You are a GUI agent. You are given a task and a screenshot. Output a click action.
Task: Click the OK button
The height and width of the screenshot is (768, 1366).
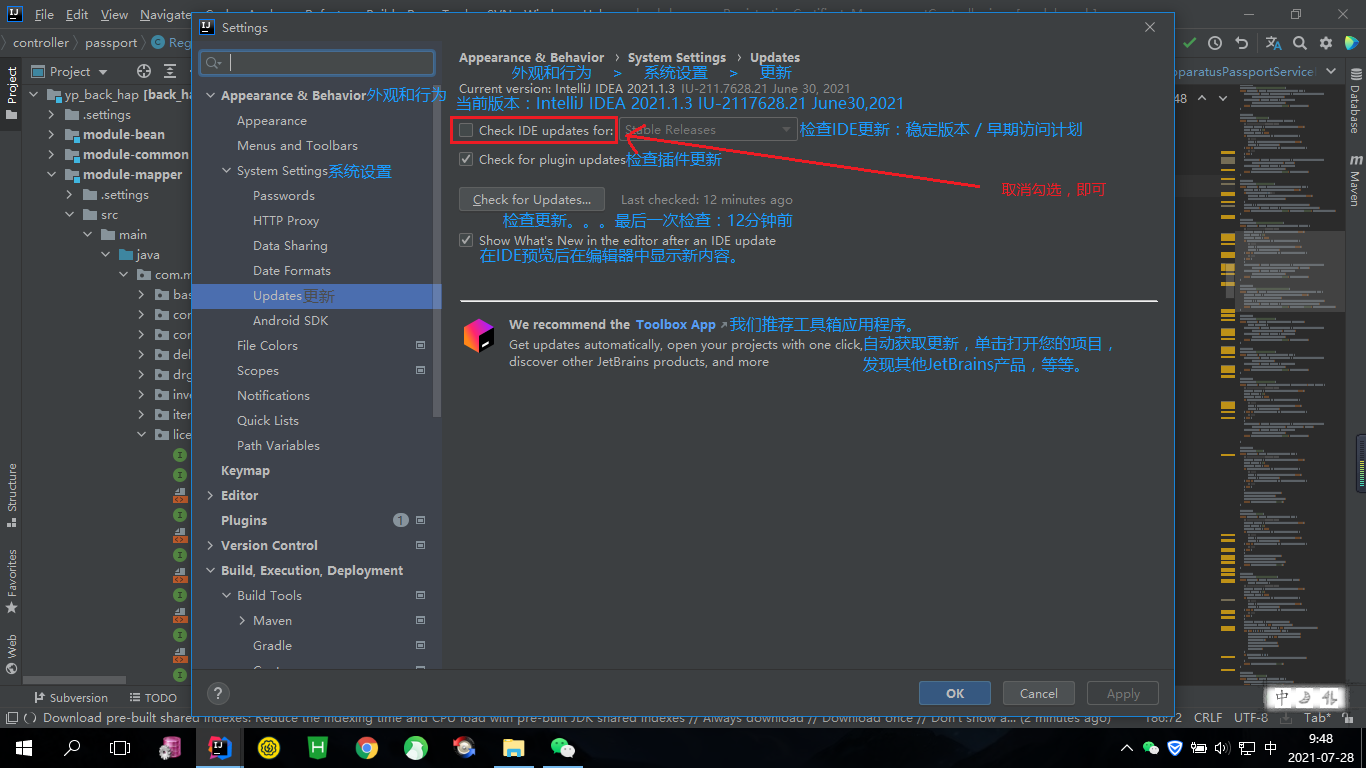[955, 693]
